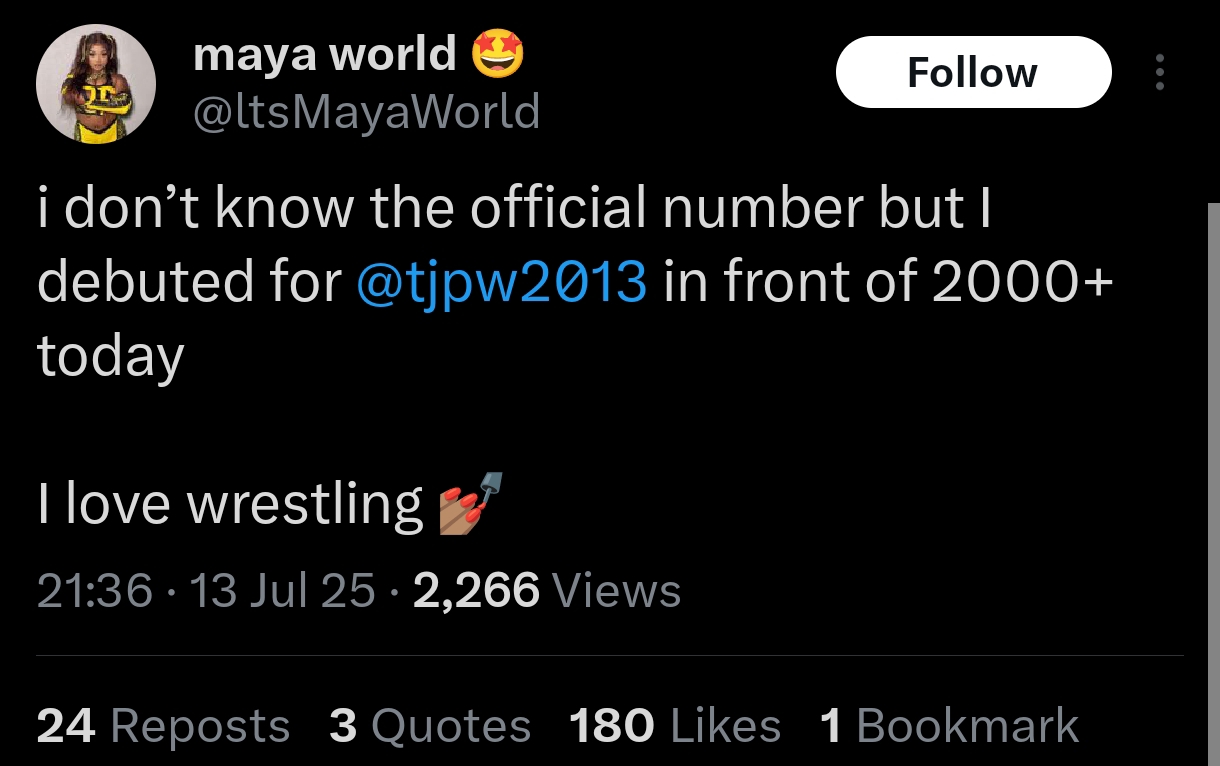1220x766 pixels.
Task: Open the @ltsMayaWorld handle
Action: pyautogui.click(x=365, y=111)
